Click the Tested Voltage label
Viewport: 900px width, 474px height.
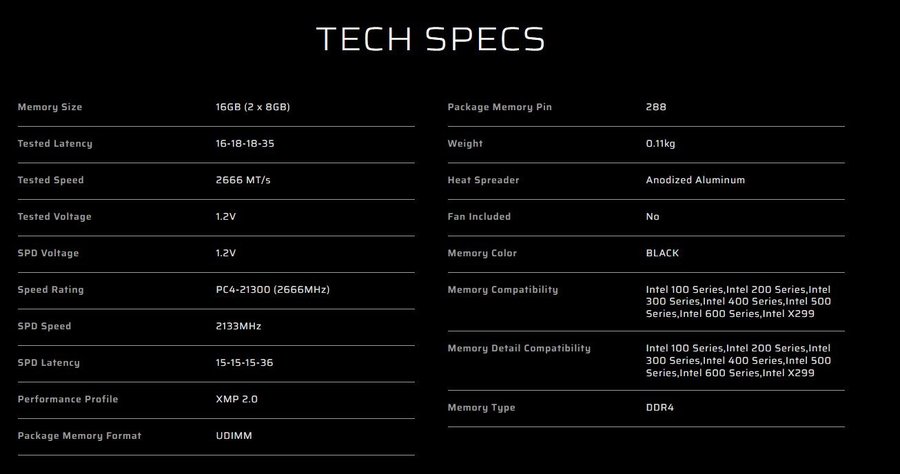point(54,217)
